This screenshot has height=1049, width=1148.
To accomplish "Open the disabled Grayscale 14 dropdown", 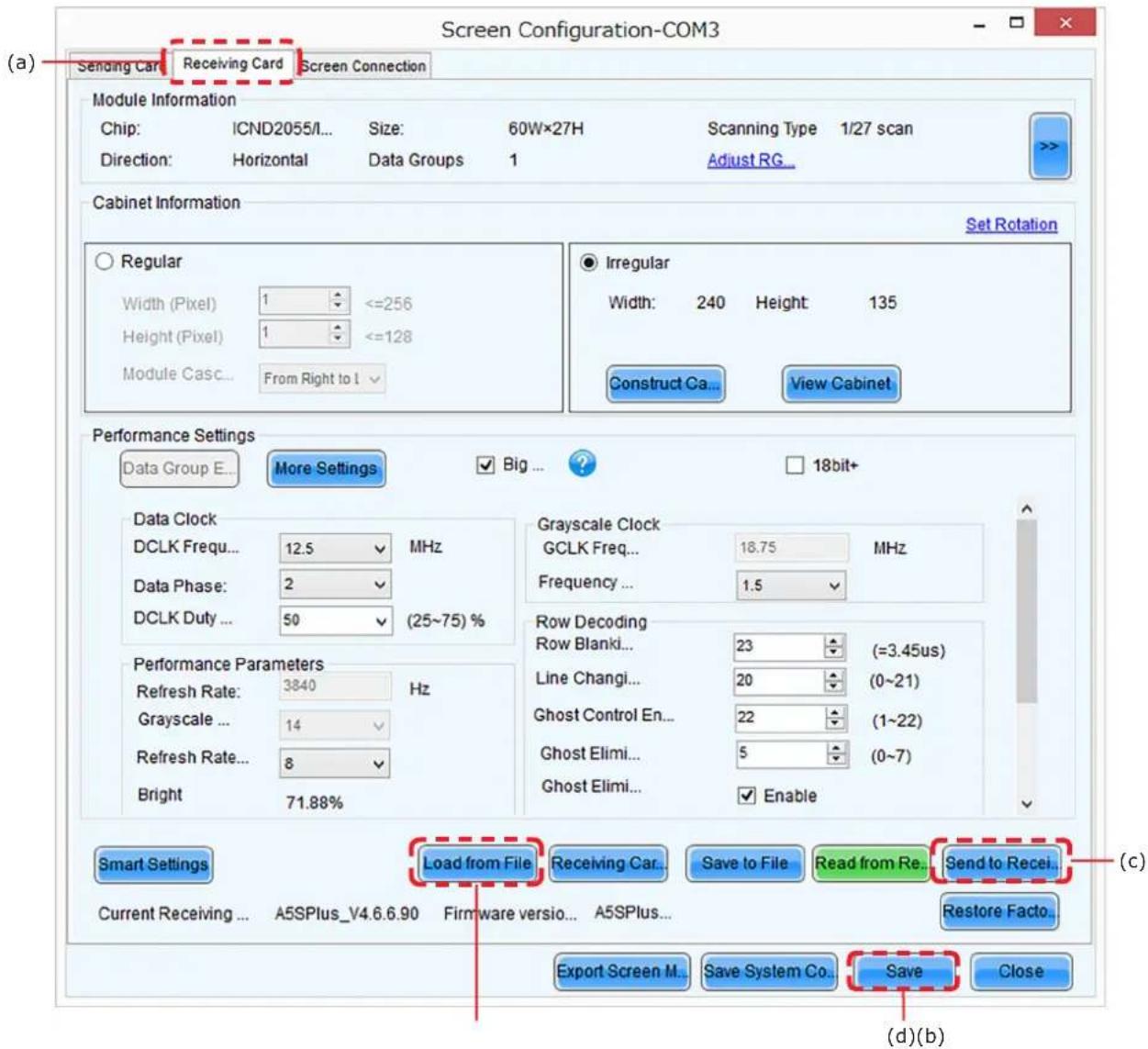I will coord(335,725).
